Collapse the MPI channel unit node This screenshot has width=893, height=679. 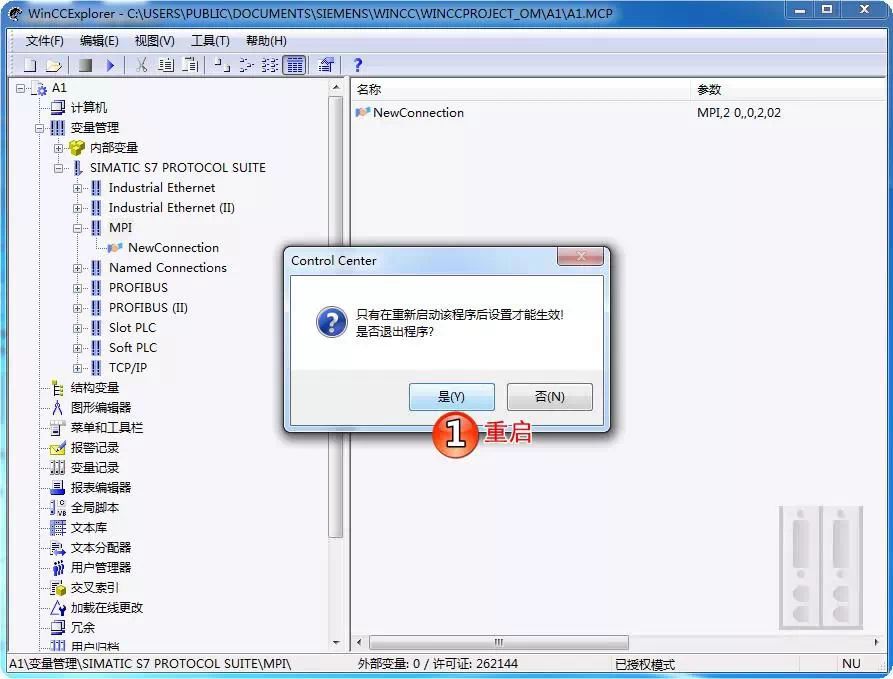point(77,228)
